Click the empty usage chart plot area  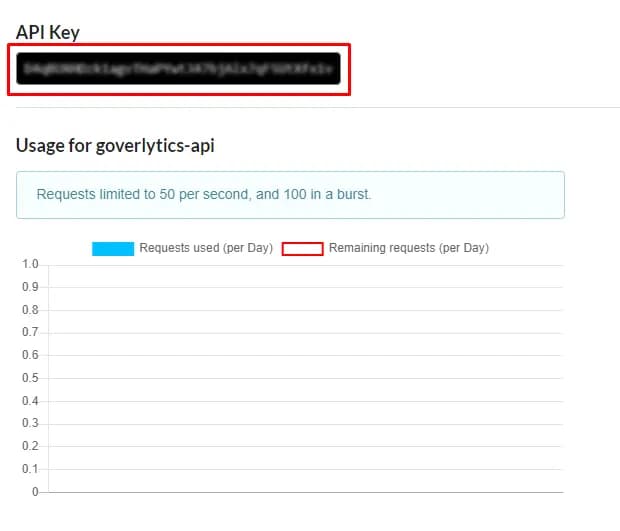305,378
